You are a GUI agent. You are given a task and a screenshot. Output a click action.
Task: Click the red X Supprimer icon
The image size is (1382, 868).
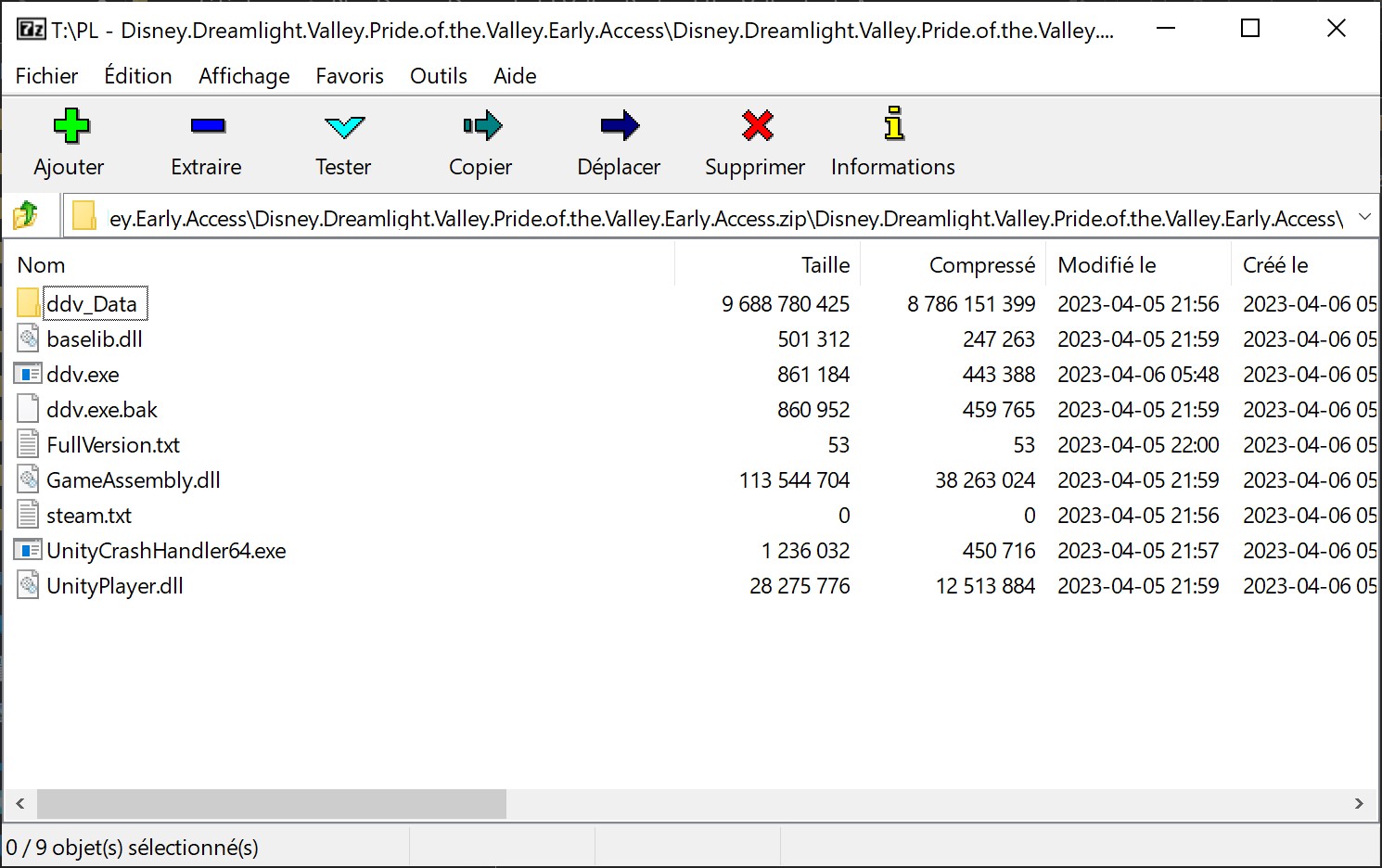coord(757,126)
